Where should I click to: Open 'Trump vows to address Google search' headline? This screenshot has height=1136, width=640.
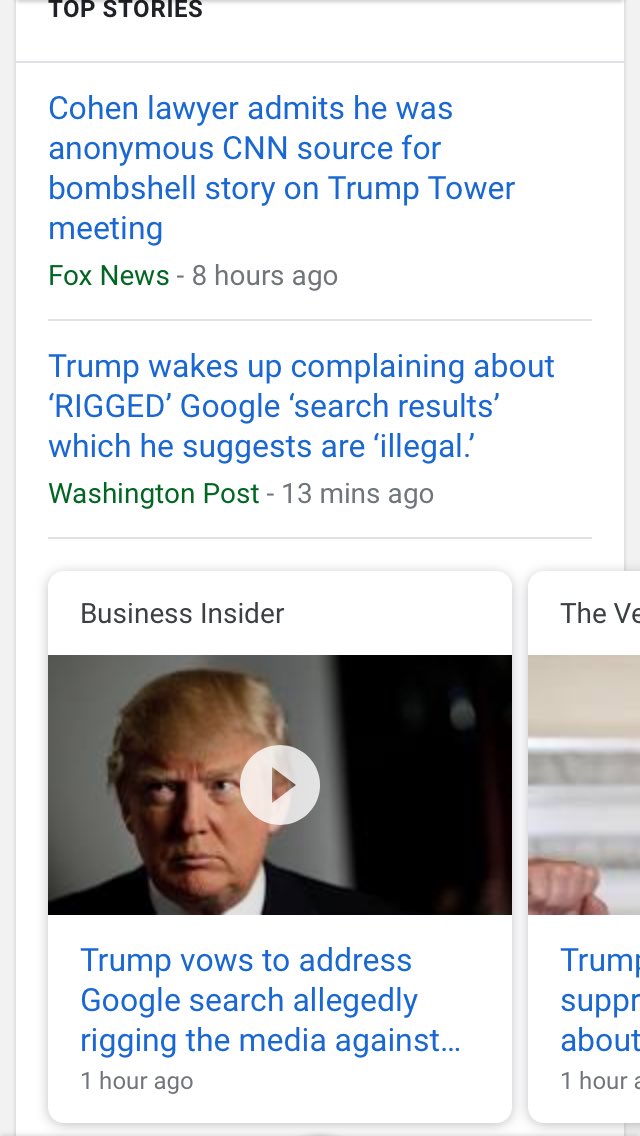[270, 1001]
